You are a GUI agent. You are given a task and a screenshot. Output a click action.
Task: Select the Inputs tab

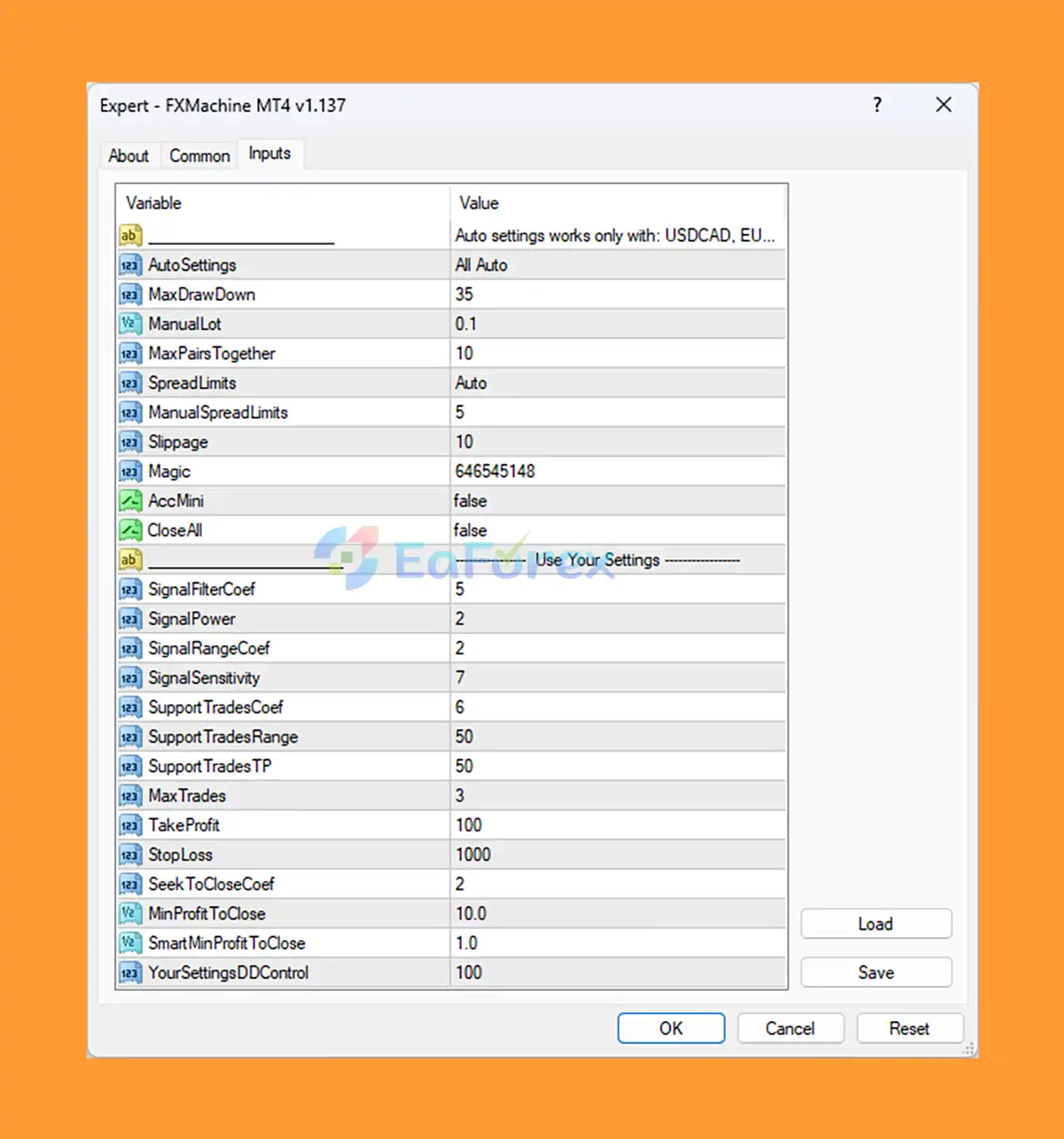coord(270,154)
